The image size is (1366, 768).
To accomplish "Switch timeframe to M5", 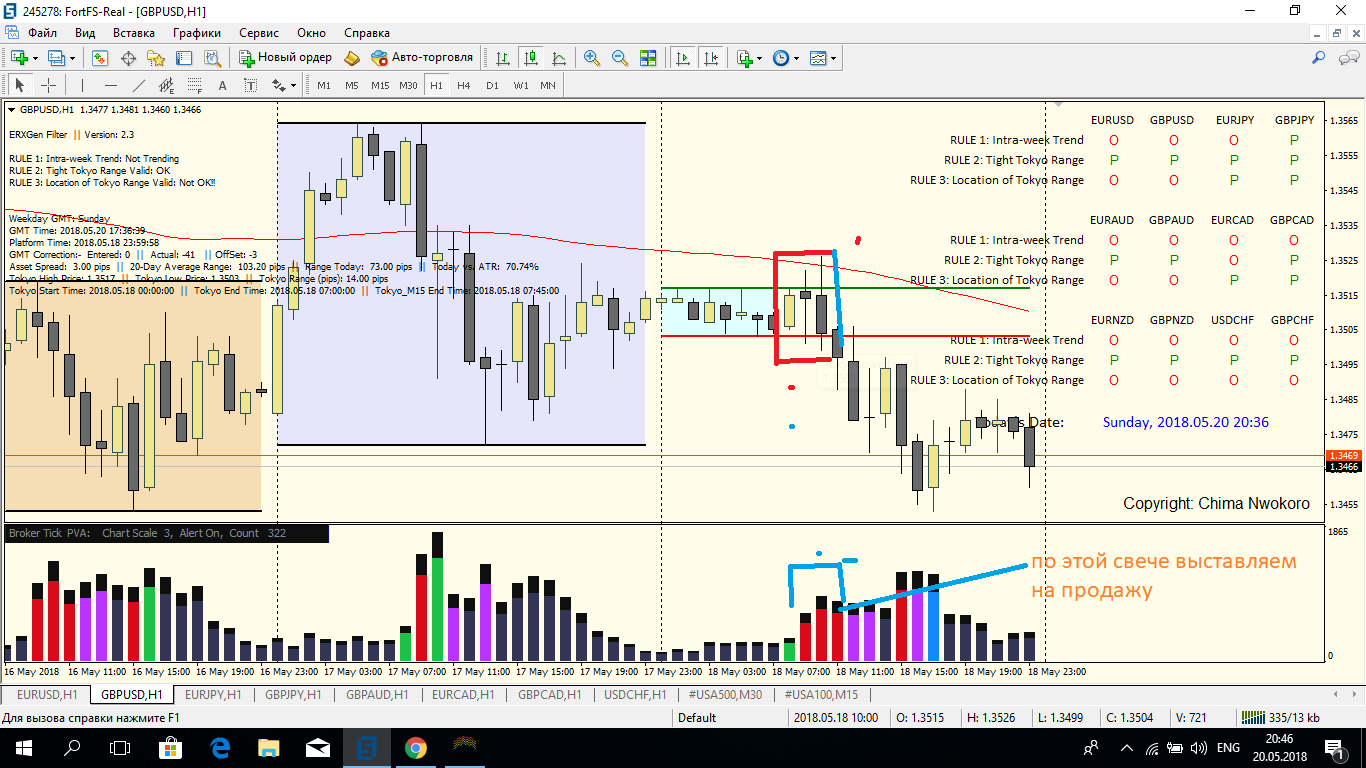I will (352, 85).
